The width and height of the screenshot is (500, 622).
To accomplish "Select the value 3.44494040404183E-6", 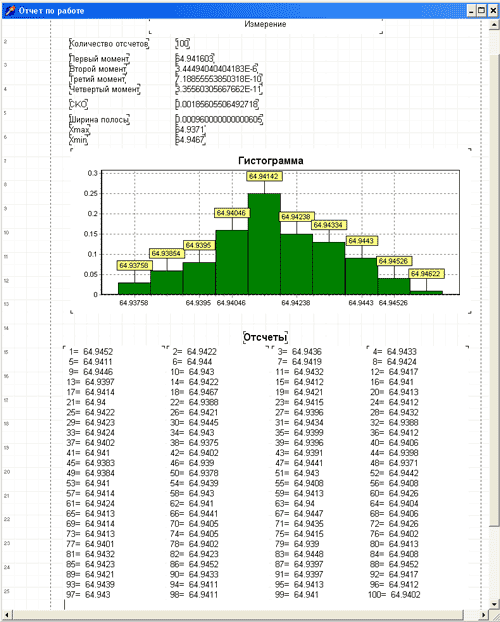I will [x=217, y=69].
